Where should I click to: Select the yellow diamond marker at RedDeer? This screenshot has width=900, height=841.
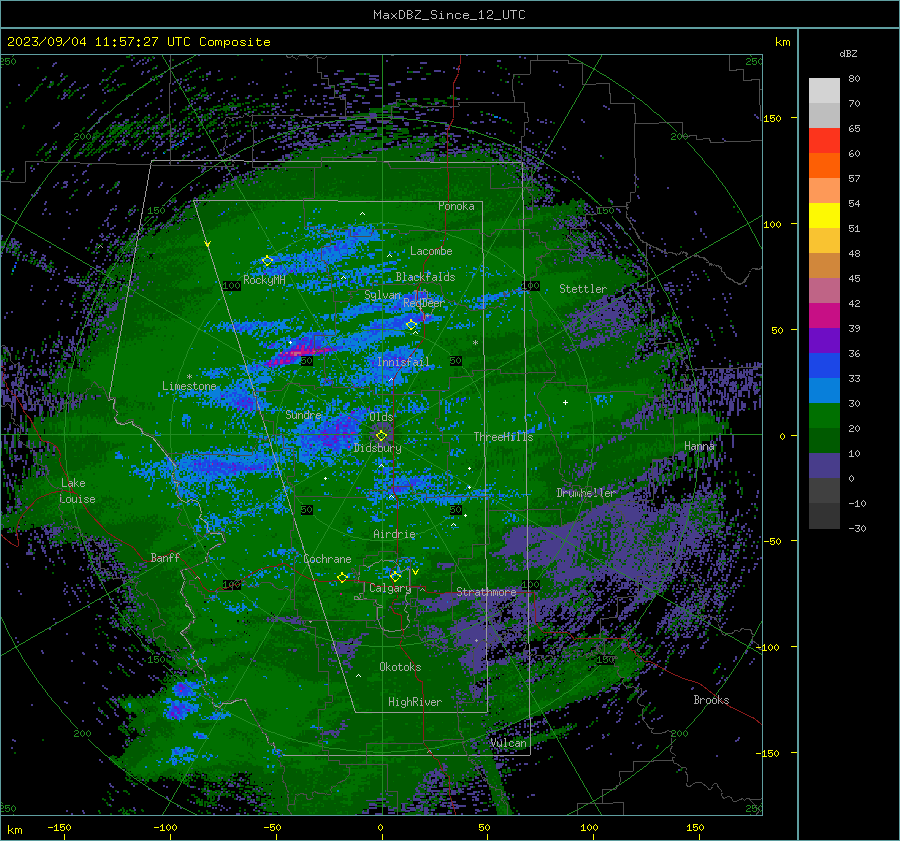(412, 325)
